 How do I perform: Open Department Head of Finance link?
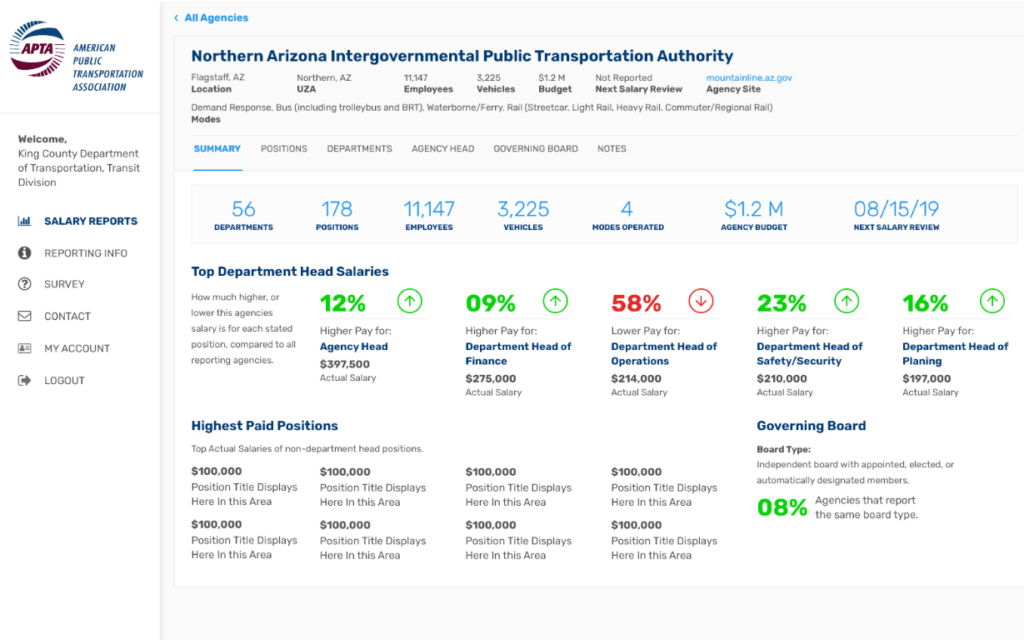(x=519, y=354)
